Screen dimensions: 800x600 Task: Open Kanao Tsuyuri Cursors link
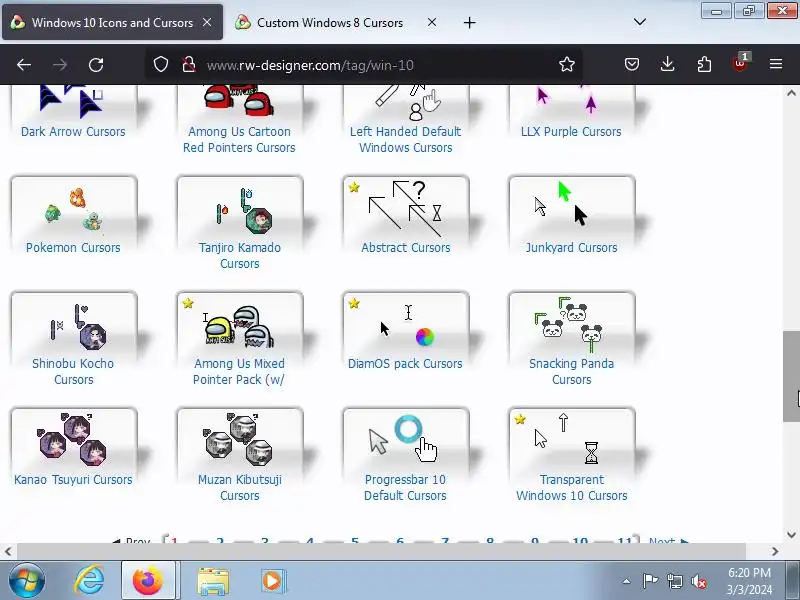(x=73, y=480)
